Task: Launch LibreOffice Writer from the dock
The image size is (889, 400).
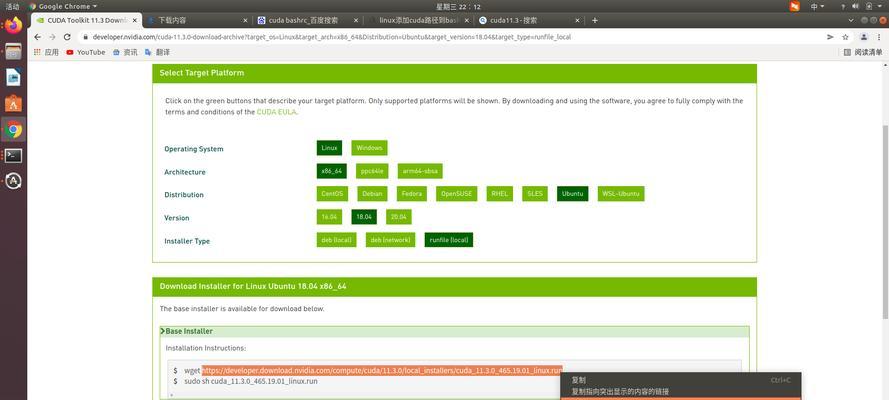Action: pos(13,78)
